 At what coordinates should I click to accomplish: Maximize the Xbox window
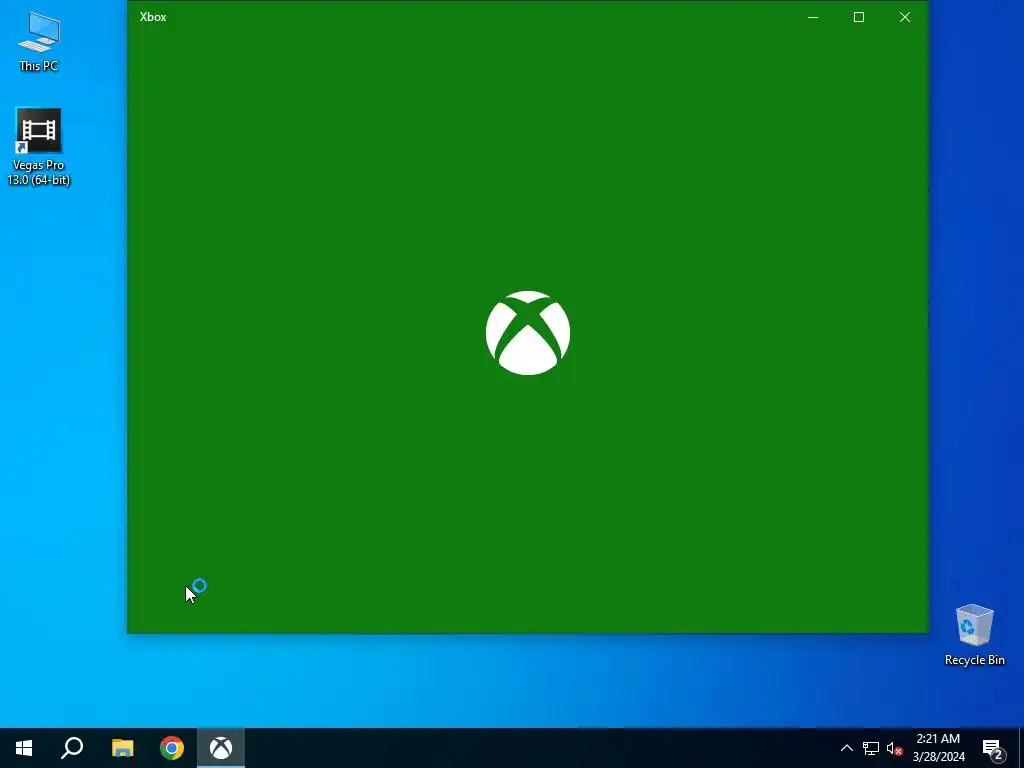(859, 17)
